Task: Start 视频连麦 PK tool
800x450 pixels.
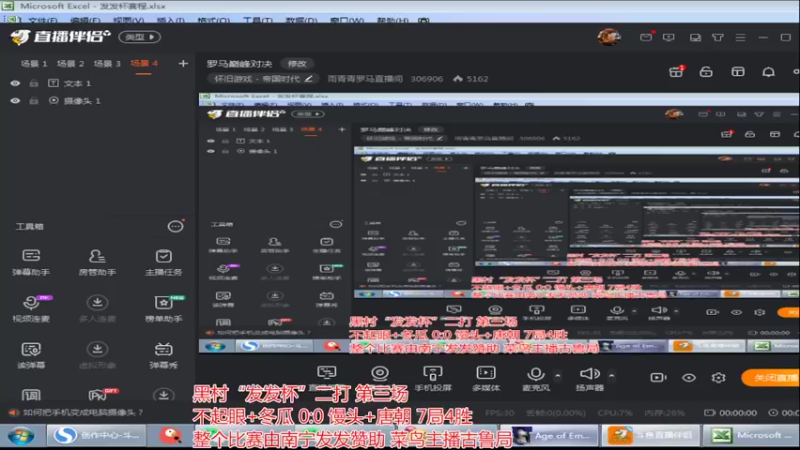Action: point(31,309)
